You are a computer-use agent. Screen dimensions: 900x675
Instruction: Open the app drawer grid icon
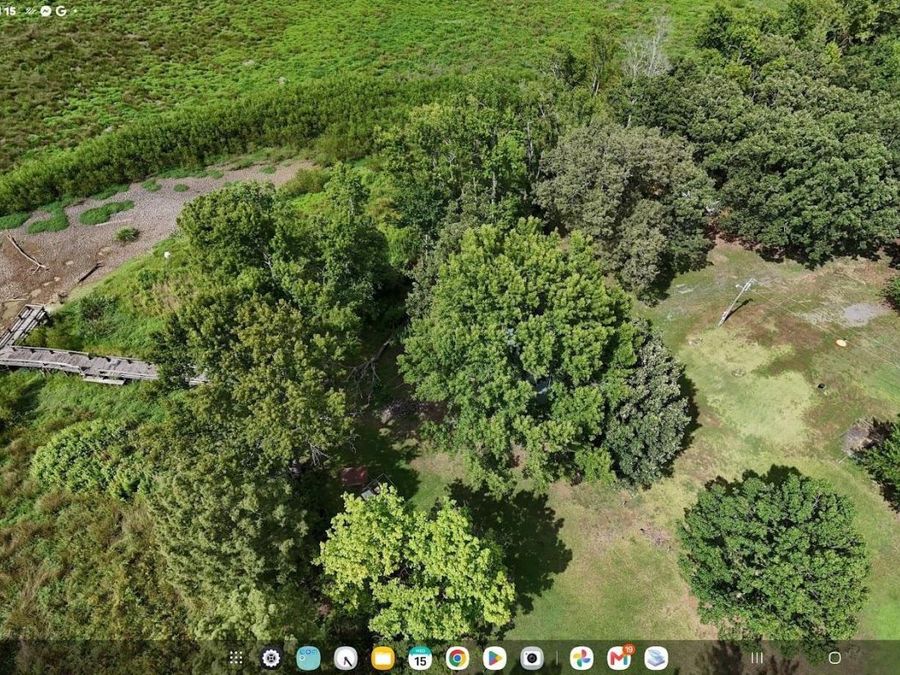click(x=236, y=658)
